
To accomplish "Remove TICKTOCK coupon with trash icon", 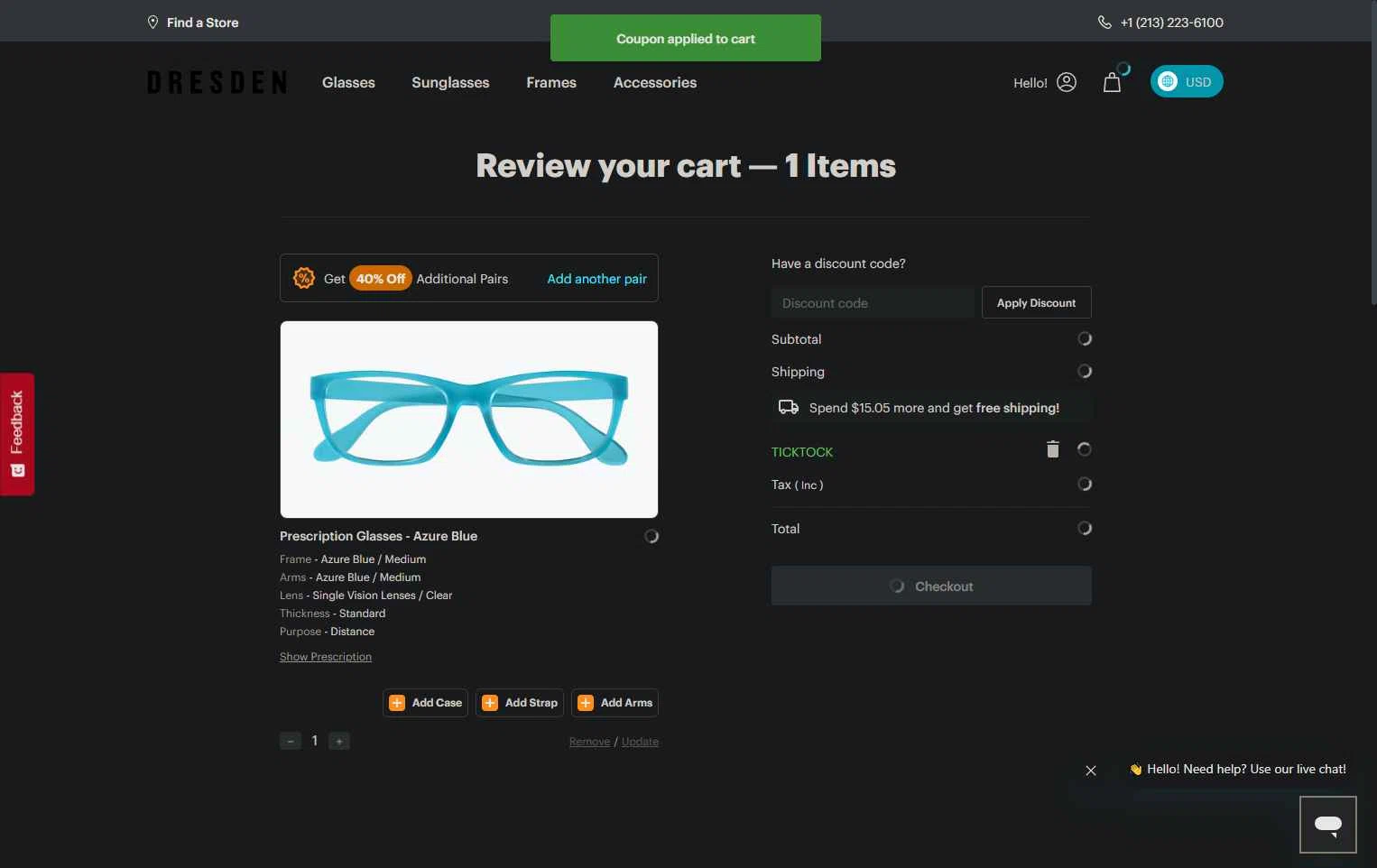I will click(x=1052, y=449).
